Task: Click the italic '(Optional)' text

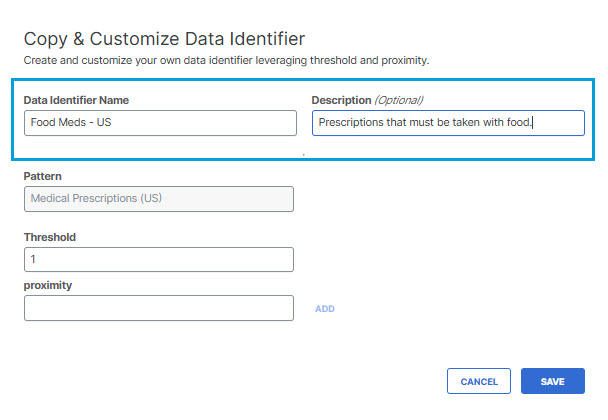Action: (x=399, y=100)
